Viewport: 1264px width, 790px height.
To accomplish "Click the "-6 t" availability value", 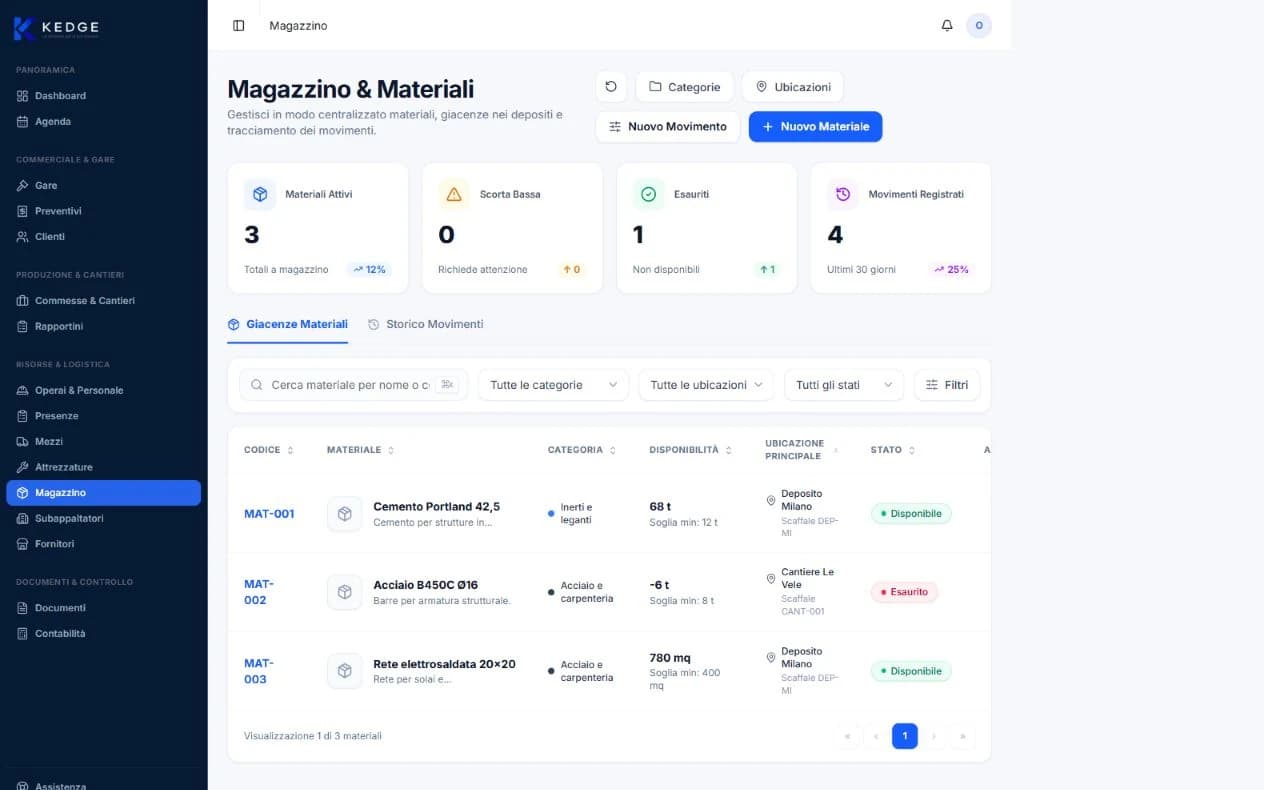I will (659, 585).
